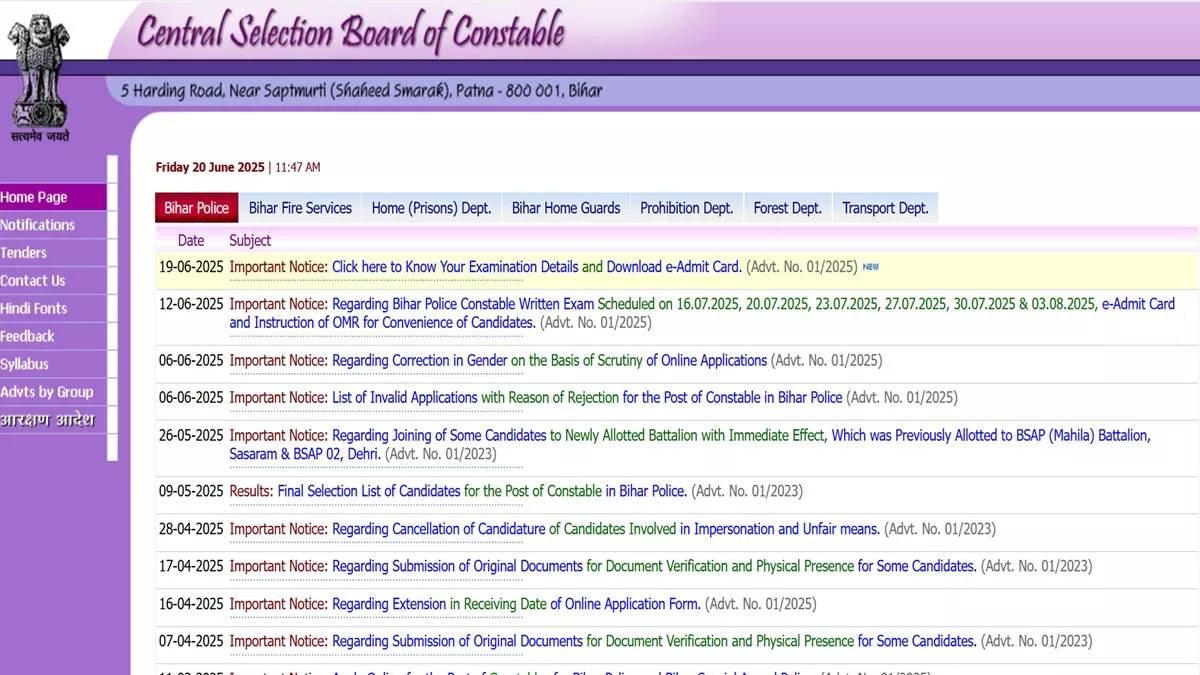The height and width of the screenshot is (675, 1200).
Task: Select the Forest Dept. tab
Action: pos(788,208)
